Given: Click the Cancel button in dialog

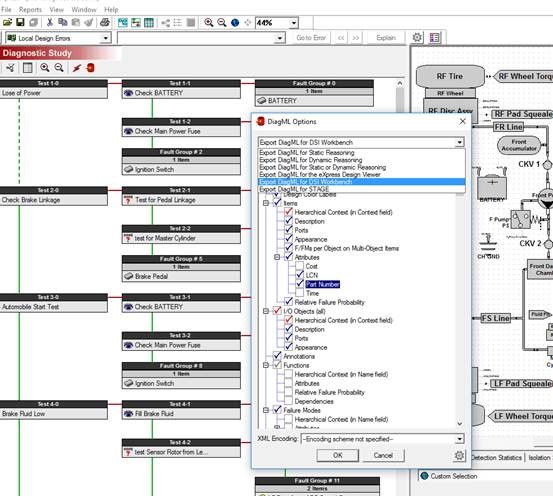Looking at the screenshot, I should point(383,455).
